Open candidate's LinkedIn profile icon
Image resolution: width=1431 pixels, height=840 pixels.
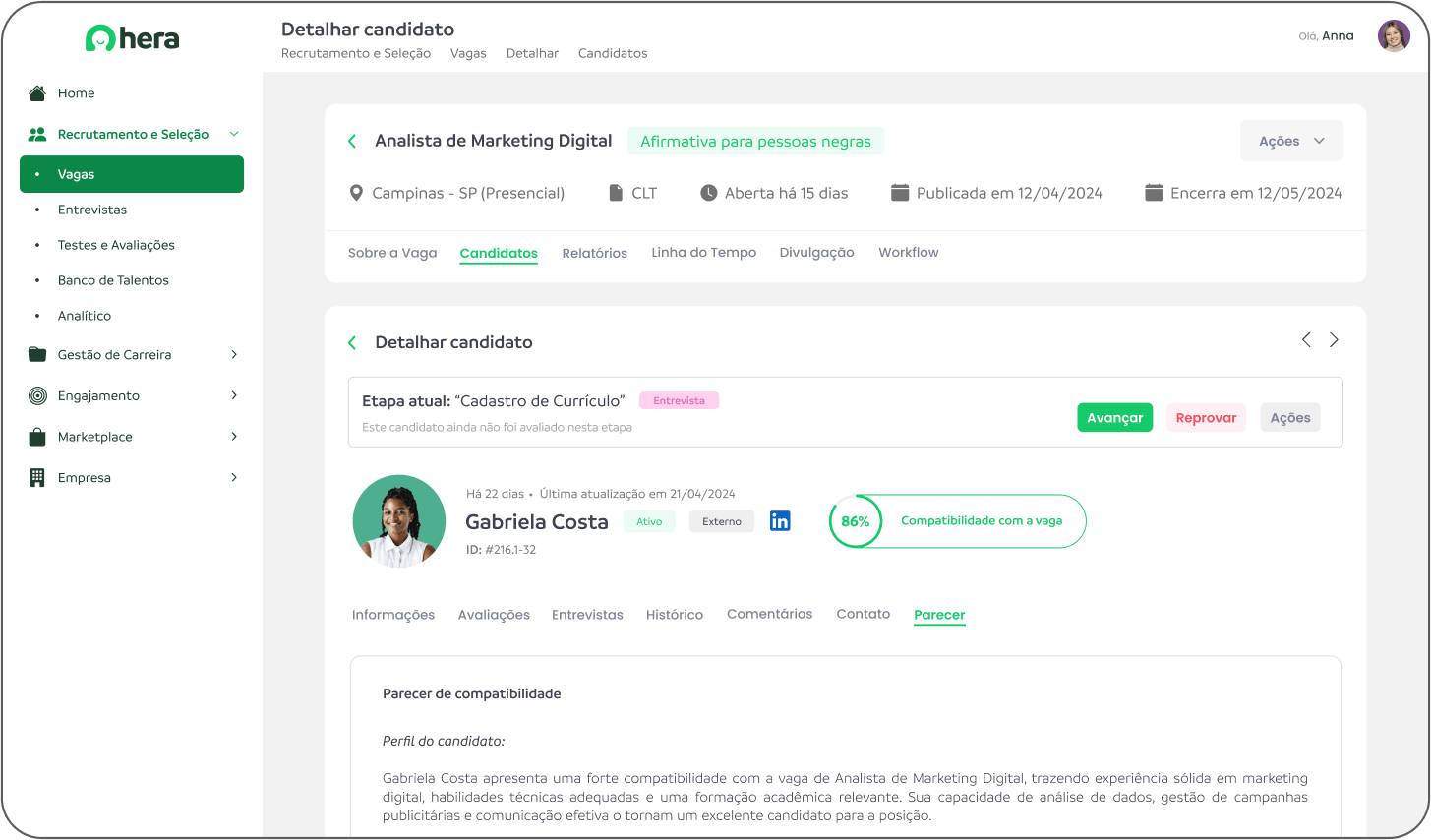coord(780,521)
